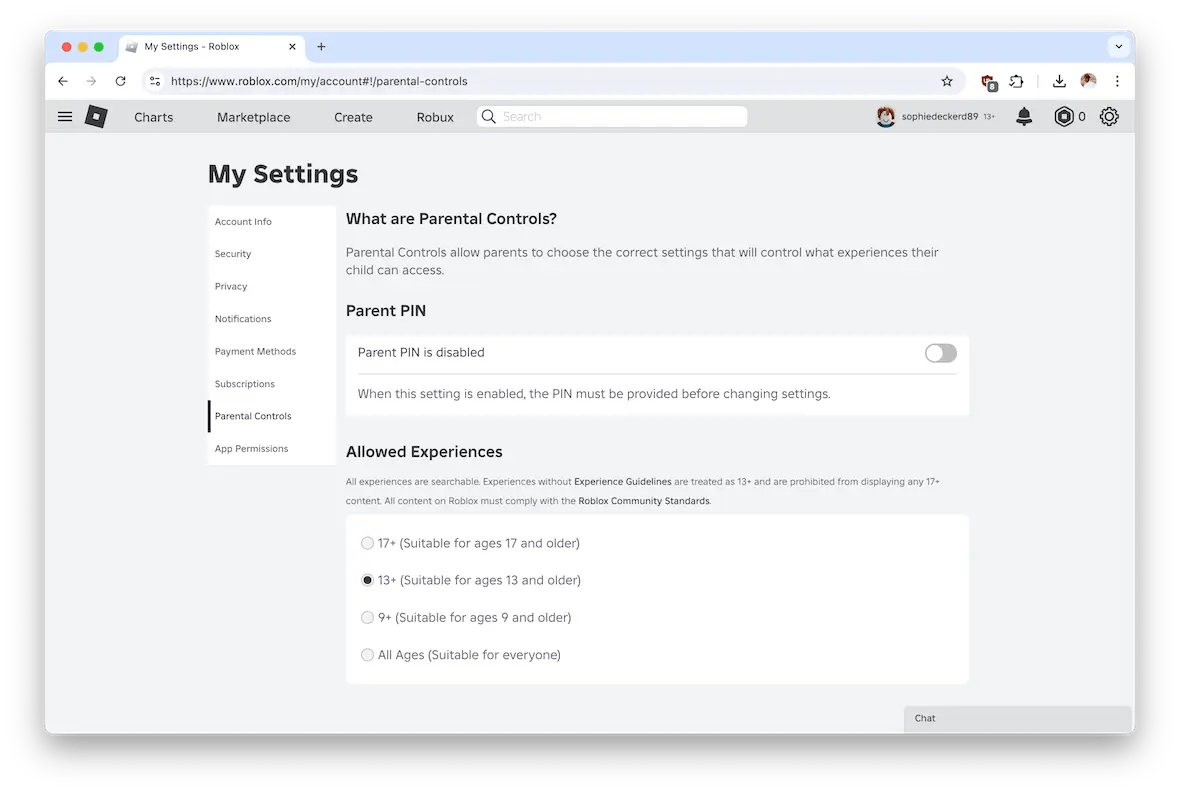Open the hamburger navigation menu
This screenshot has width=1180, height=793.
point(65,117)
